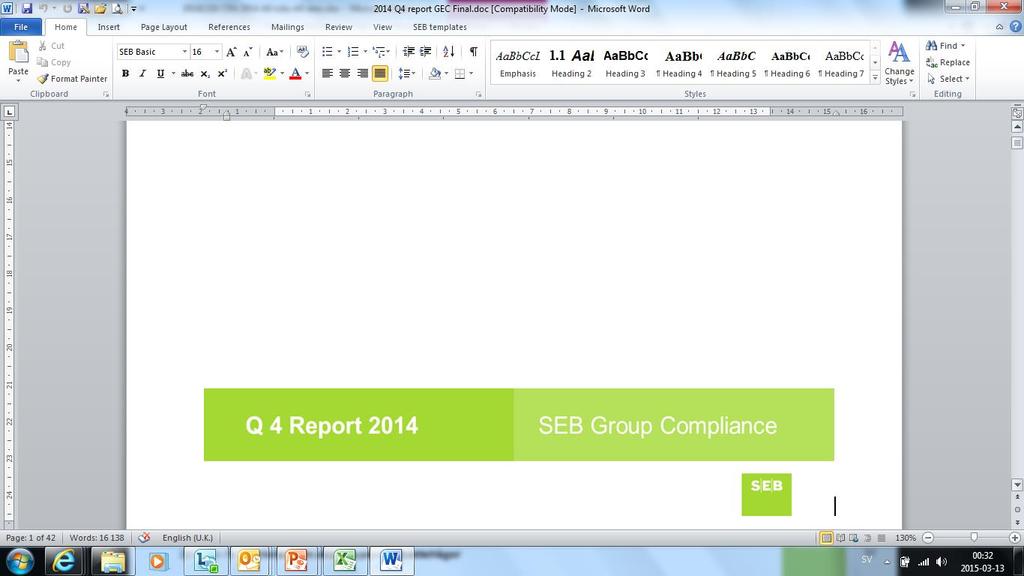Open the Find dropdown arrow
Screen dimensions: 1024x576
tap(963, 46)
